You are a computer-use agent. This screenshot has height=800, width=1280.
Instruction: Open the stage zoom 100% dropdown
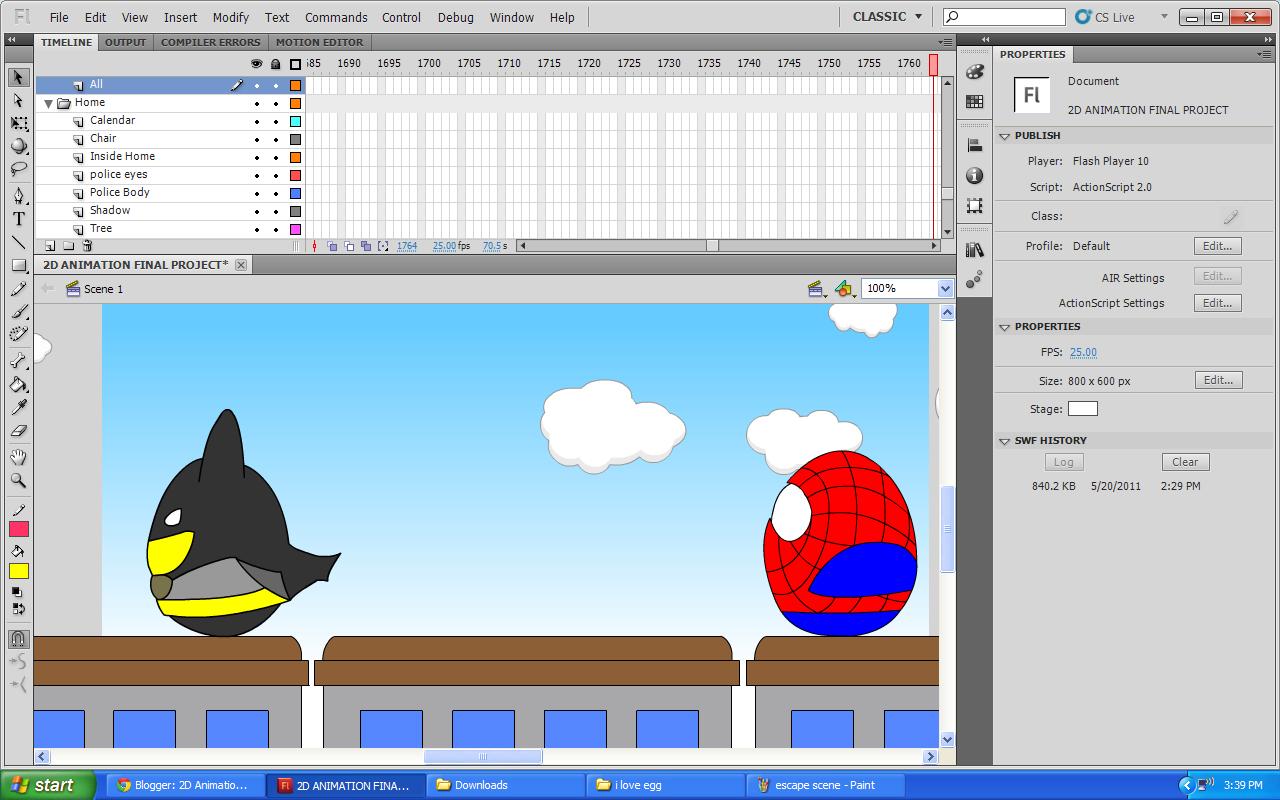pyautogui.click(x=945, y=288)
